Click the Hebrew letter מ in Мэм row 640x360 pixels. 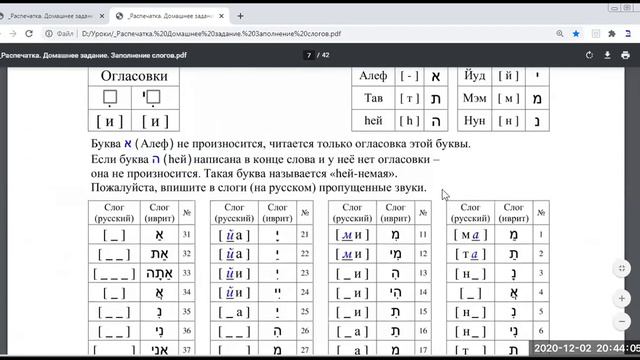pyautogui.click(x=537, y=98)
